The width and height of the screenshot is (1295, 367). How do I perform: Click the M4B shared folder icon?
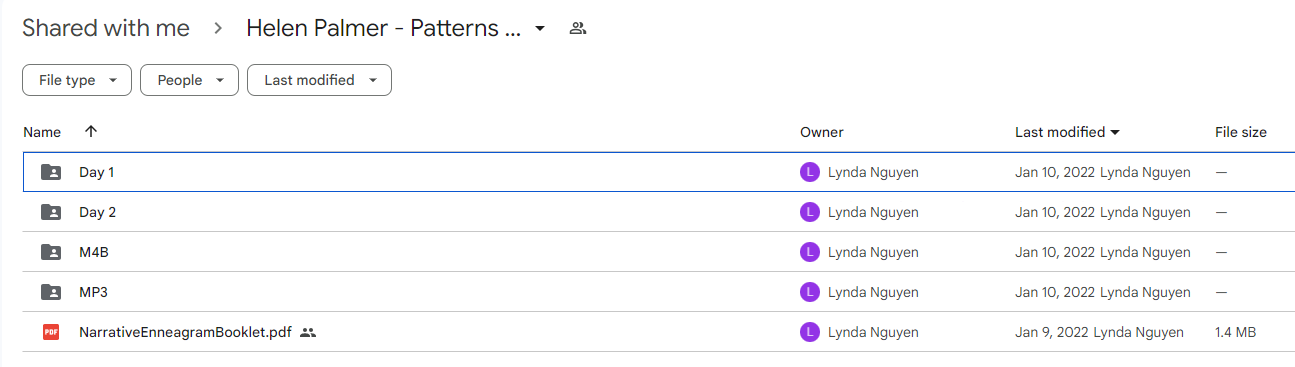(51, 252)
